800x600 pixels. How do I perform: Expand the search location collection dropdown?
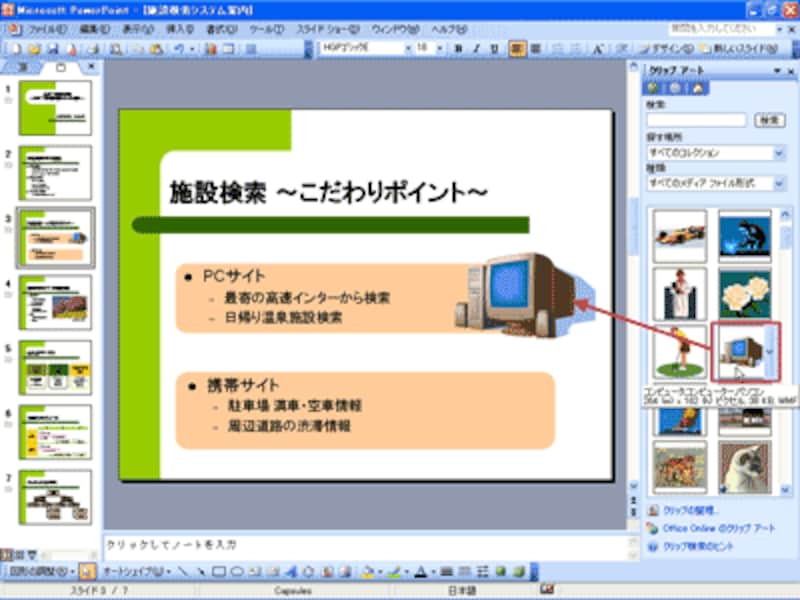pyautogui.click(x=779, y=153)
